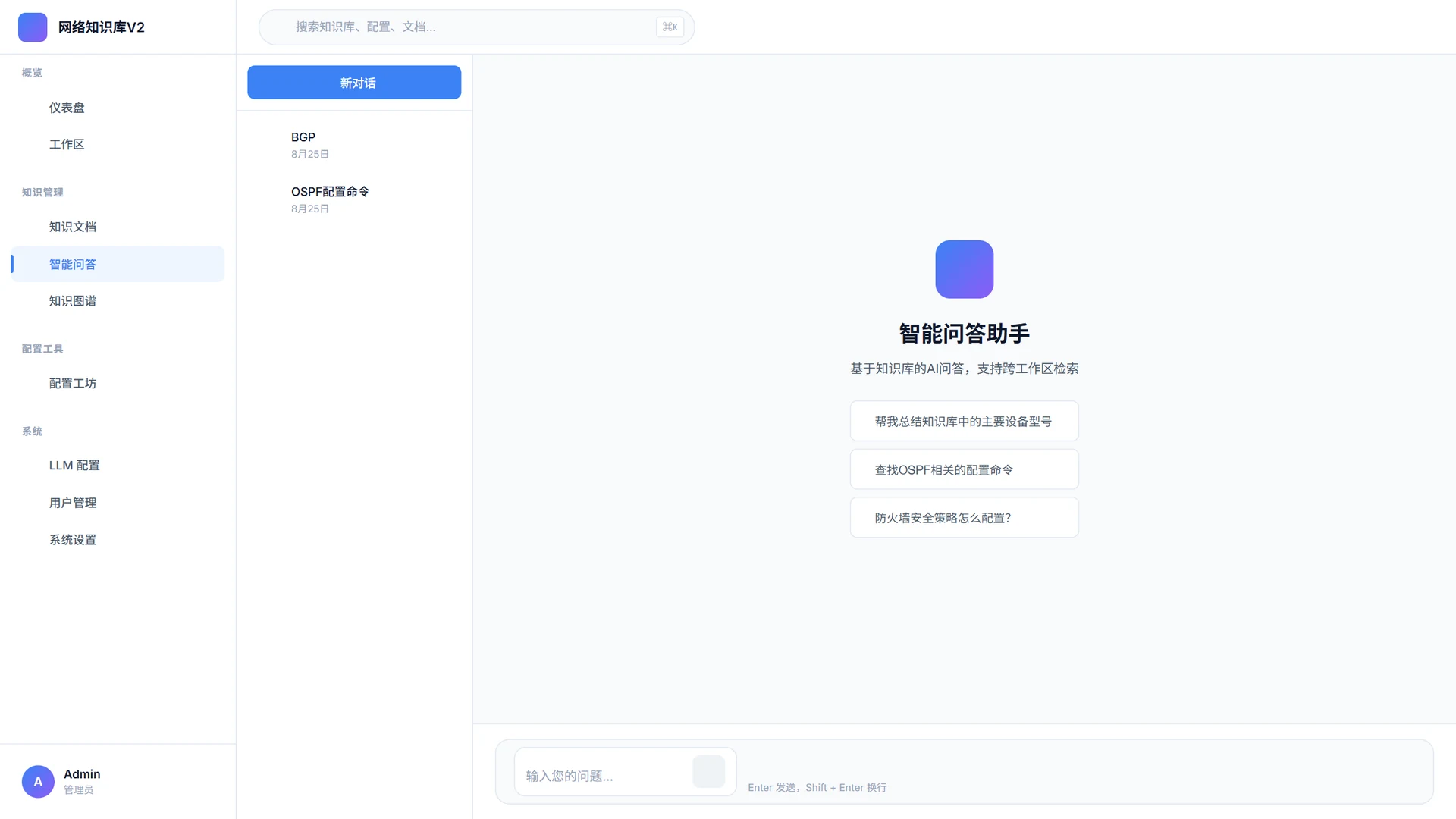The image size is (1456, 819).
Task: Focus the 输入您的问题 input field
Action: 604,775
